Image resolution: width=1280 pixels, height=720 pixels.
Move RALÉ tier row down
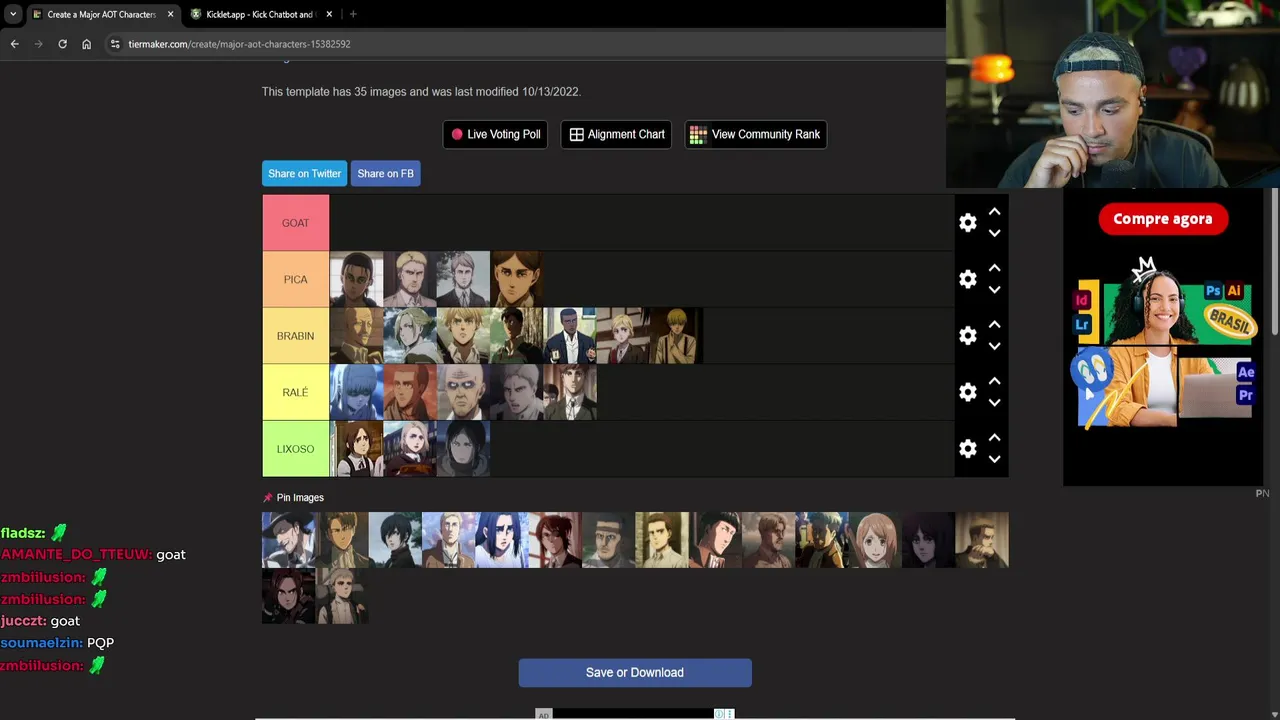(x=994, y=403)
